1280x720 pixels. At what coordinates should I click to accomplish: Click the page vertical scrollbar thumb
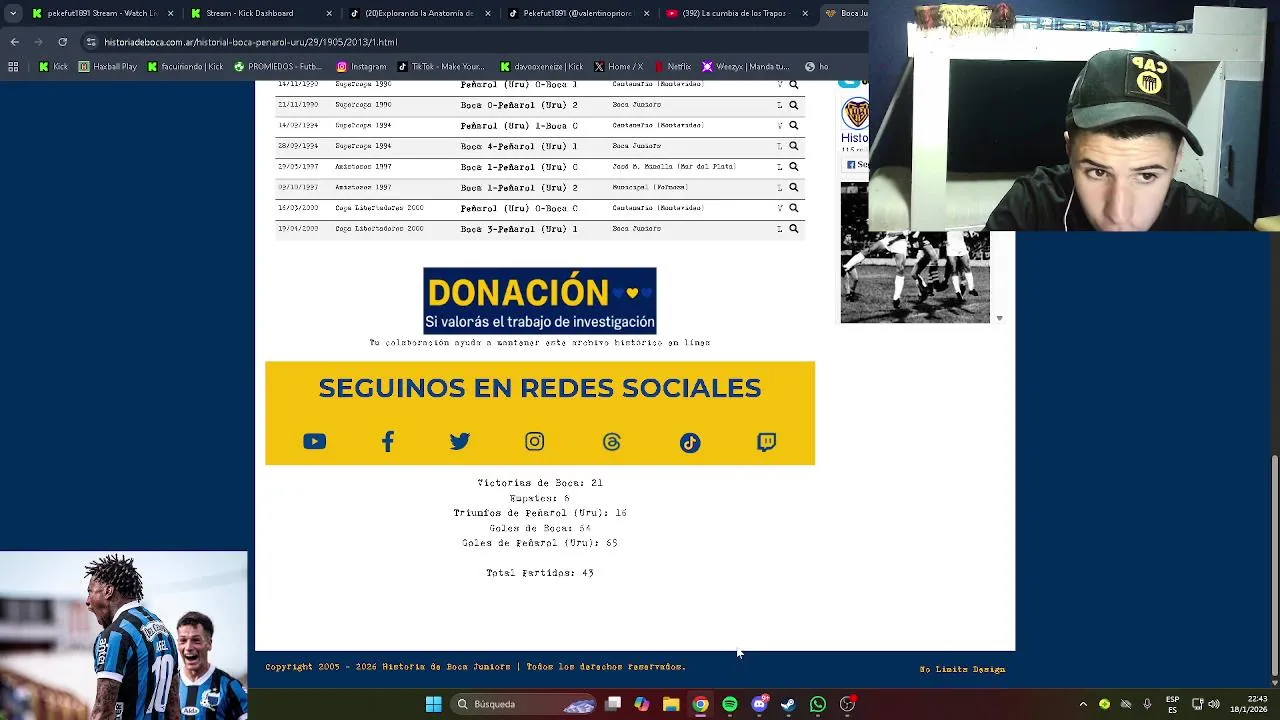1274,565
